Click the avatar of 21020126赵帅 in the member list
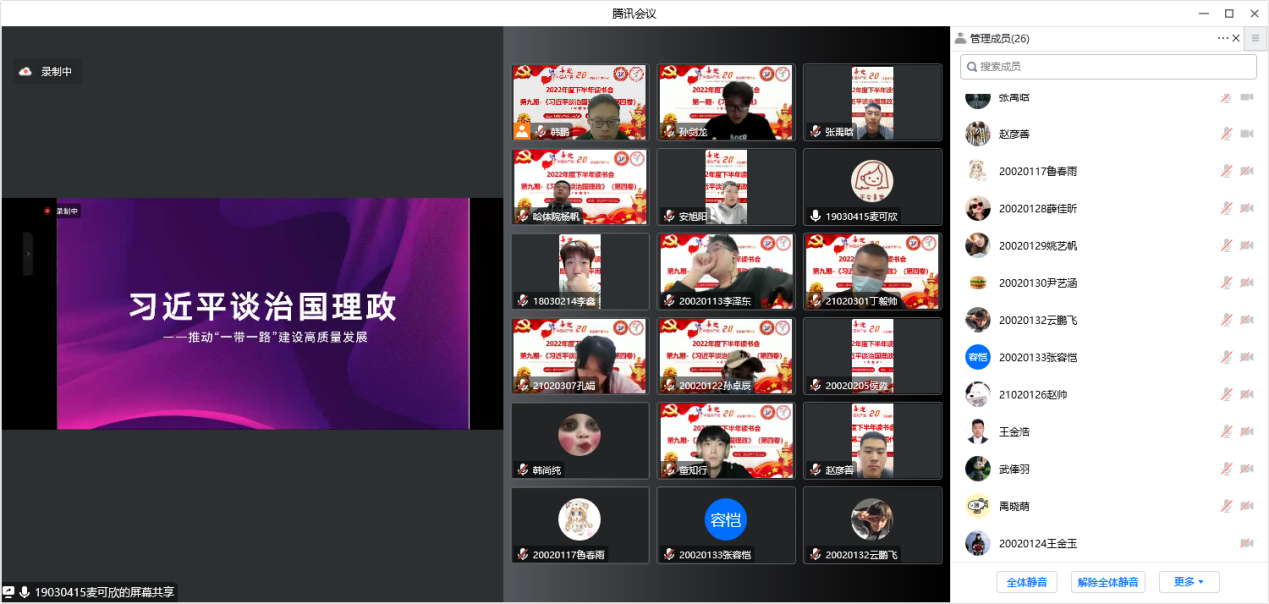 coord(978,394)
